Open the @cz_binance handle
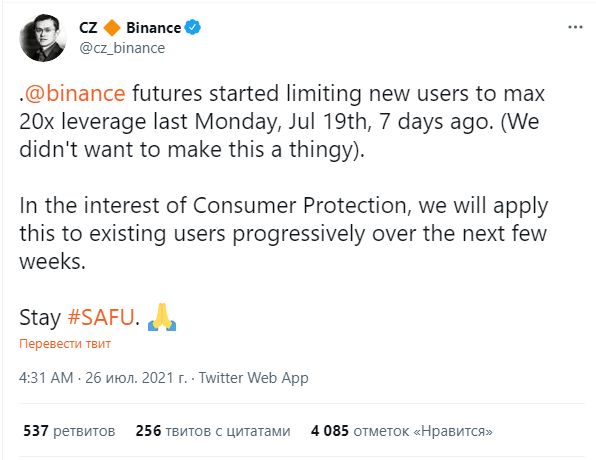Screen dimensions: 596x460 pyautogui.click(x=122, y=48)
